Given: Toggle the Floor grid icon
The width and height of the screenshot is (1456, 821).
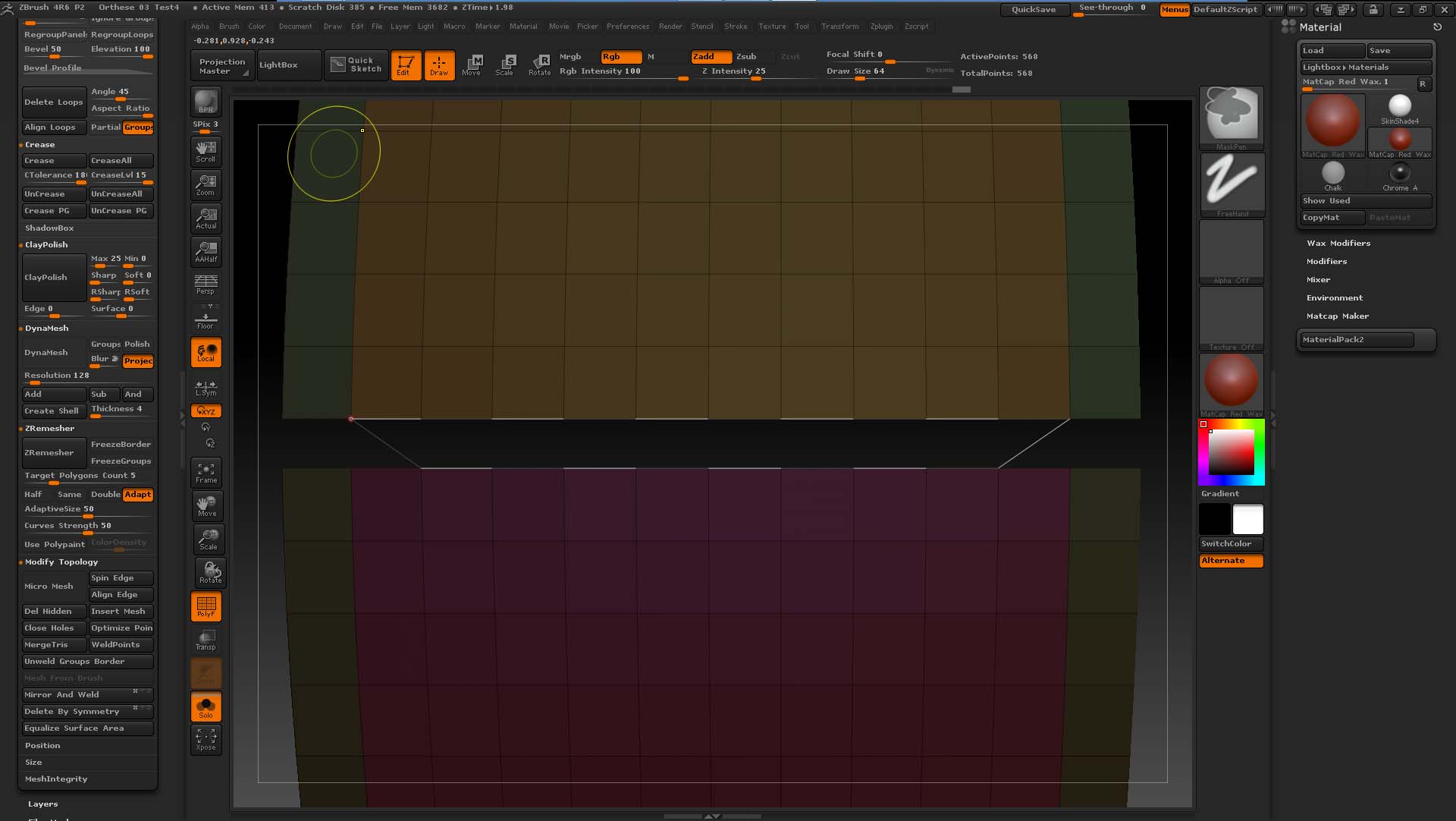Looking at the screenshot, I should [x=206, y=319].
